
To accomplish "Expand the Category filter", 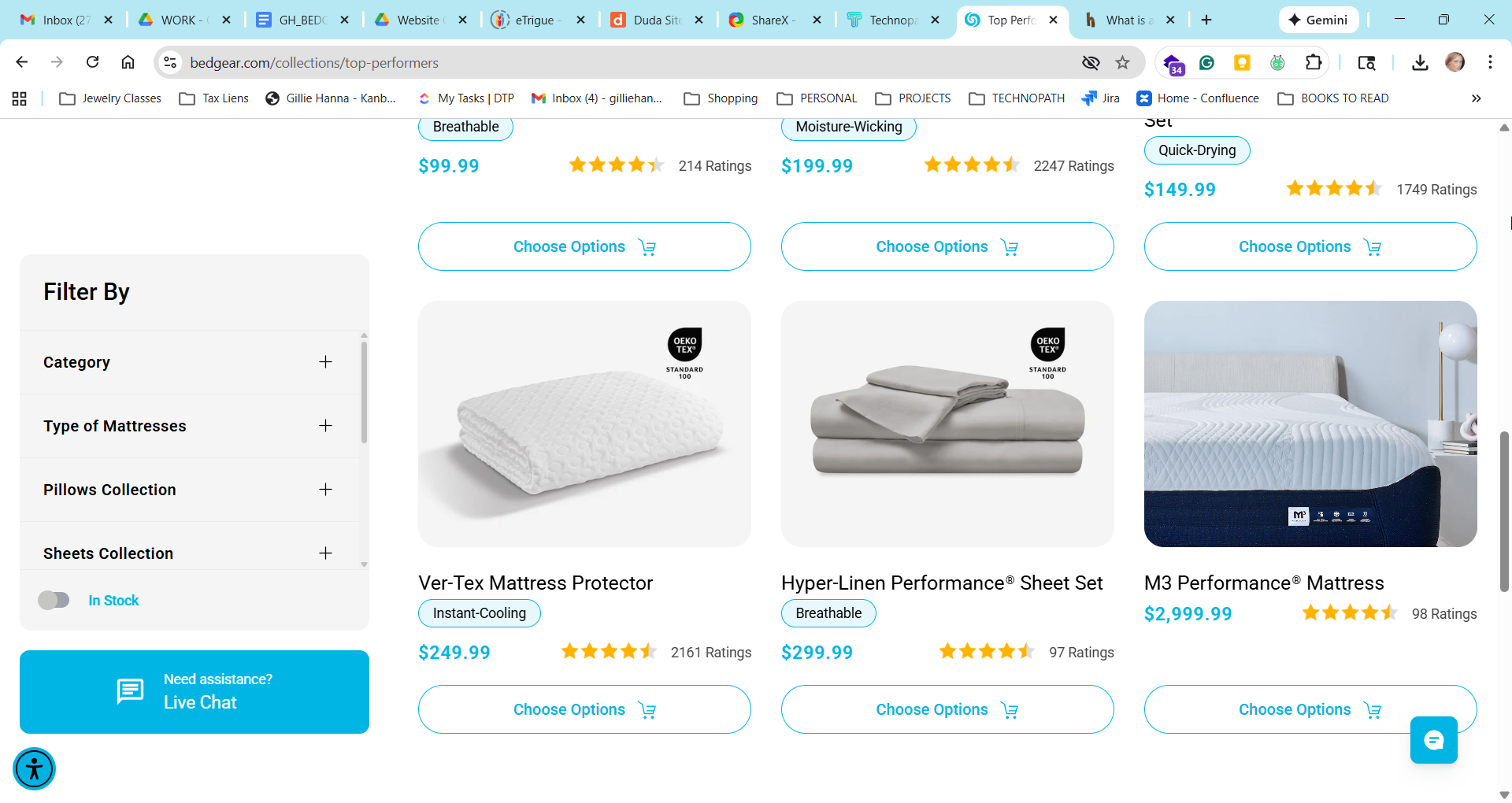I will coord(325,362).
